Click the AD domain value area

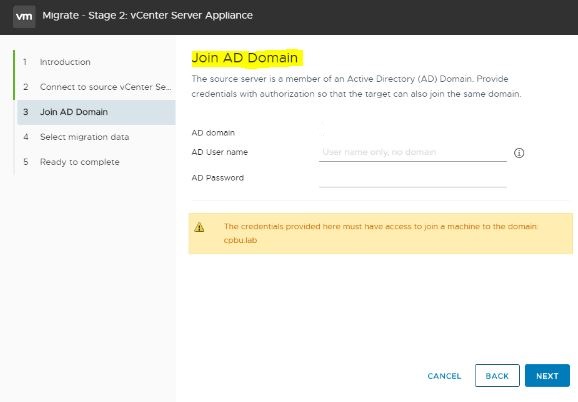click(413, 132)
